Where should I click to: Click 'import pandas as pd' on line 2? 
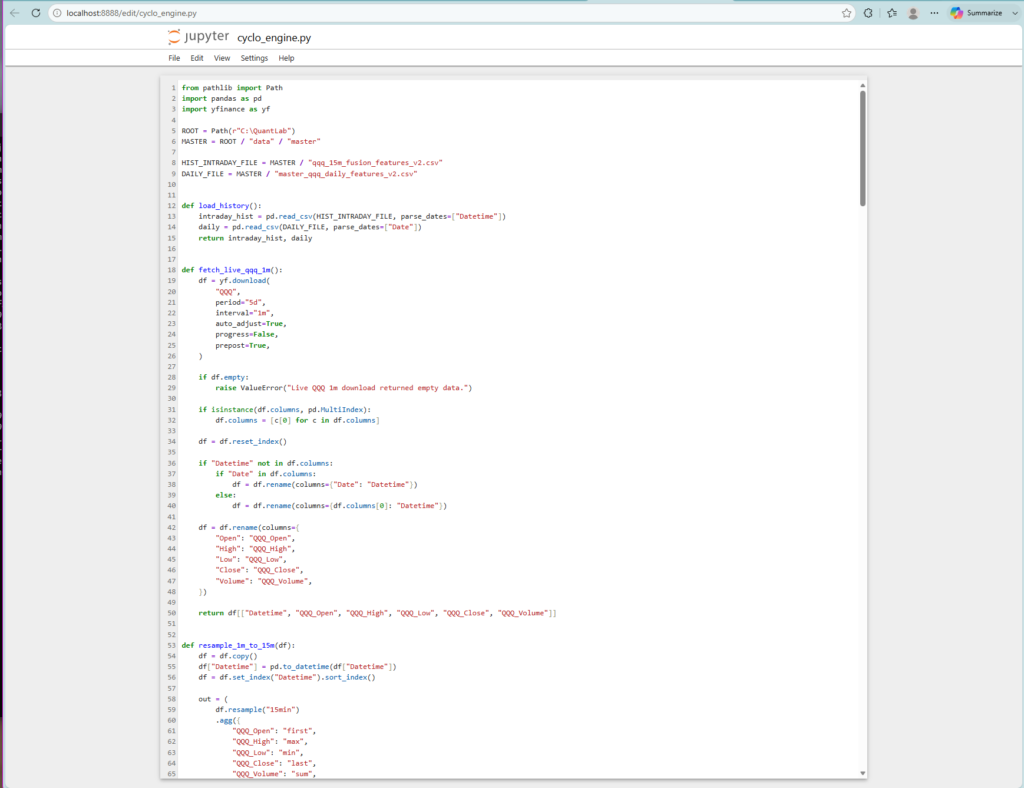click(x=221, y=99)
